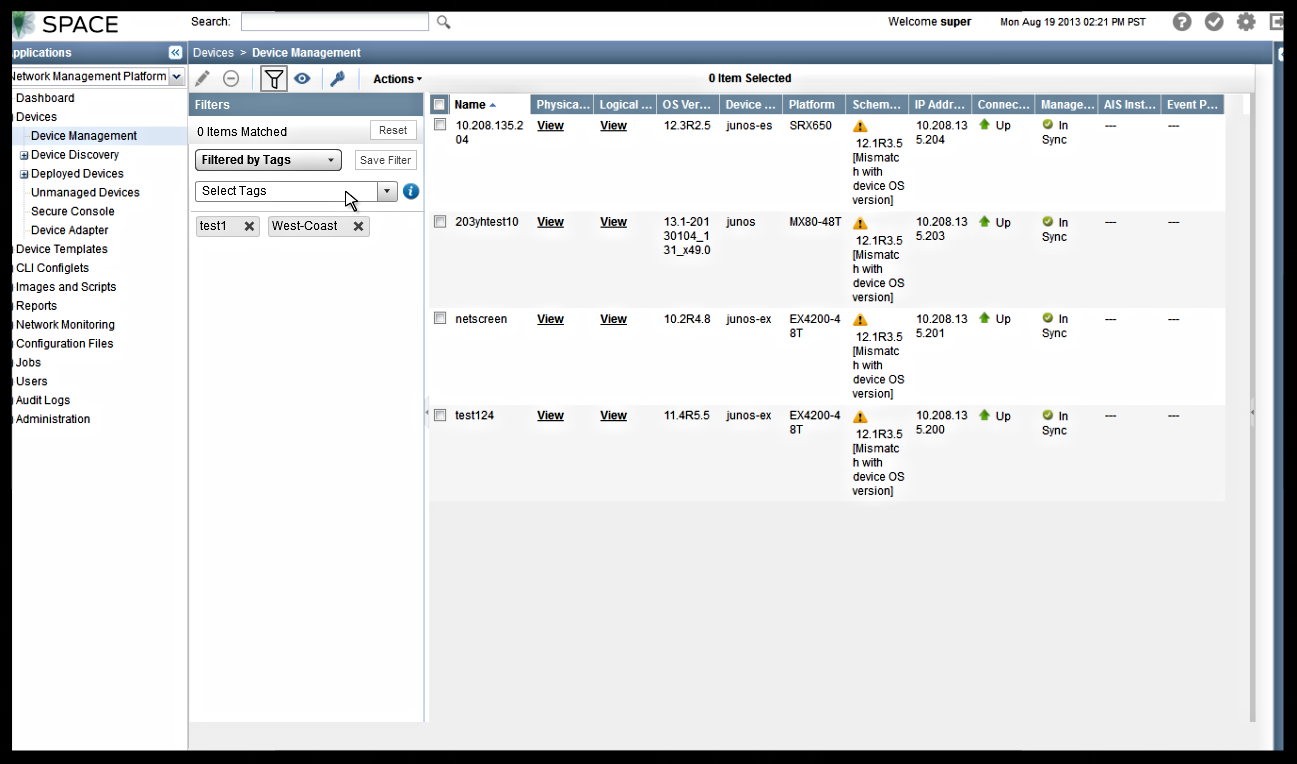1297x764 pixels.
Task: View physical inventory for test124
Action: (550, 416)
